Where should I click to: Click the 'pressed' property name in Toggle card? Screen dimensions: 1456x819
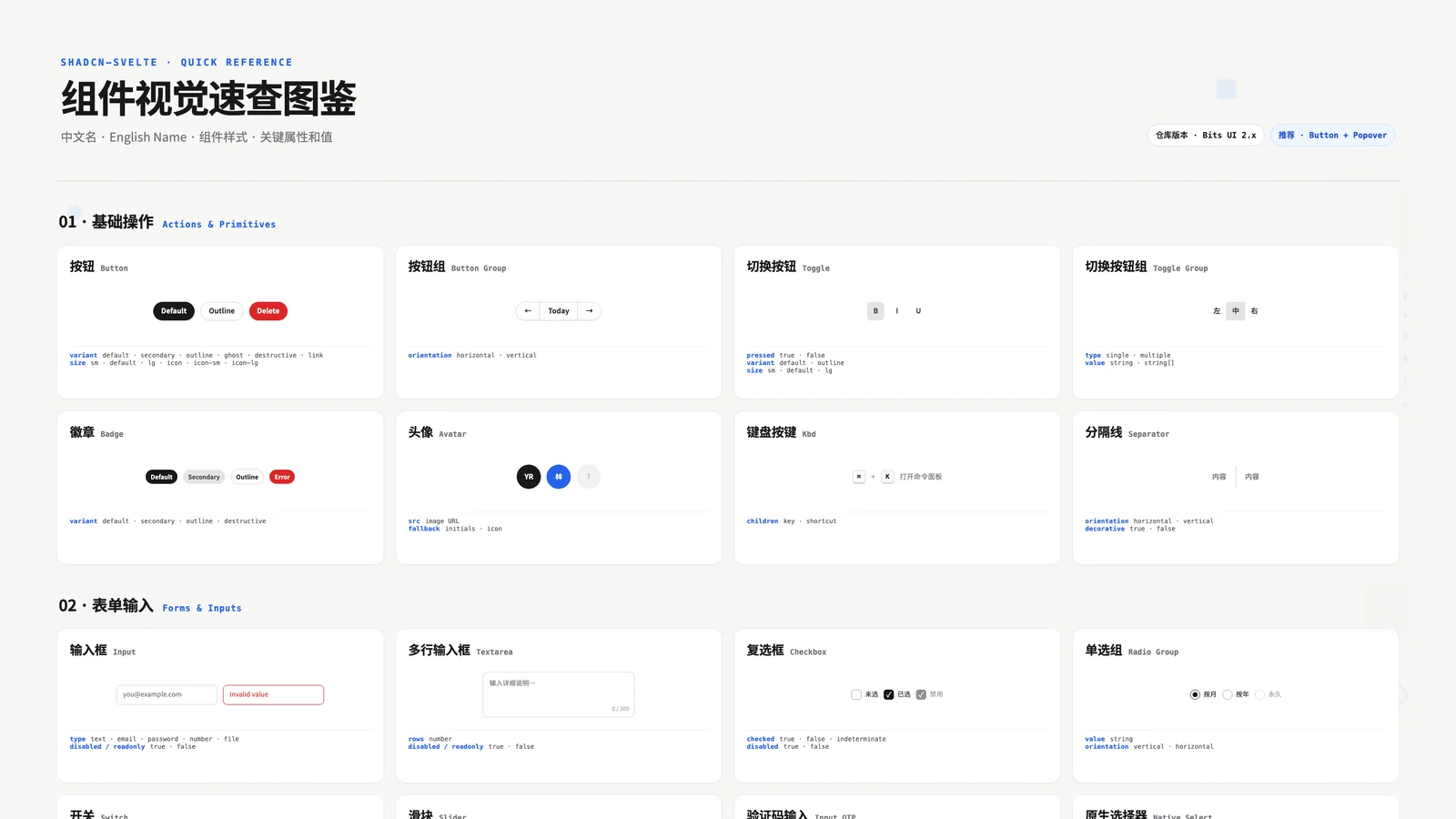click(761, 356)
